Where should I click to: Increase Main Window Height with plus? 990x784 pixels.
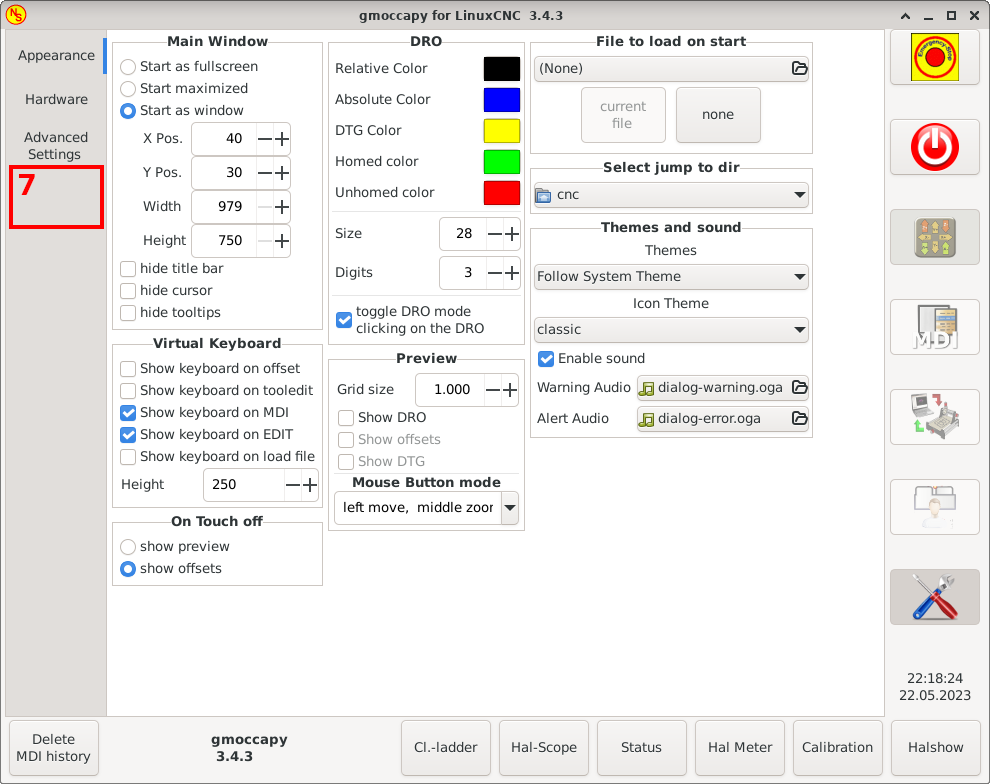click(x=282, y=241)
